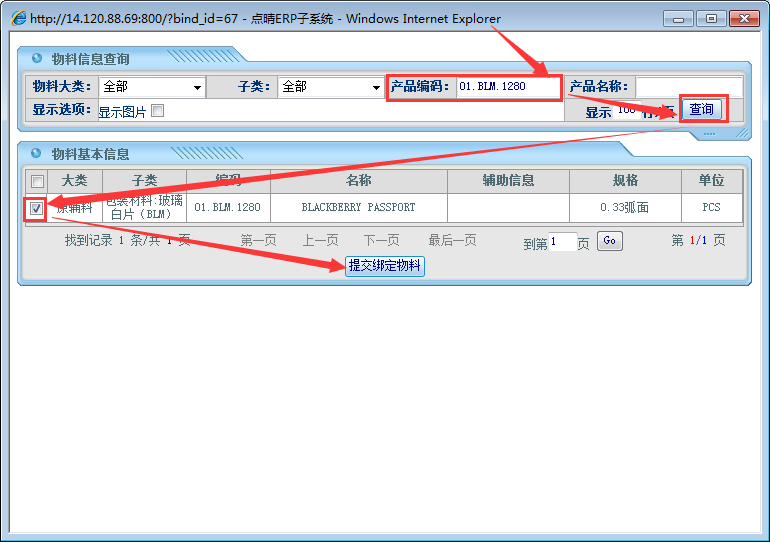Select the 上一页 pagination link
Screen dimensions: 770x542
click(320, 241)
